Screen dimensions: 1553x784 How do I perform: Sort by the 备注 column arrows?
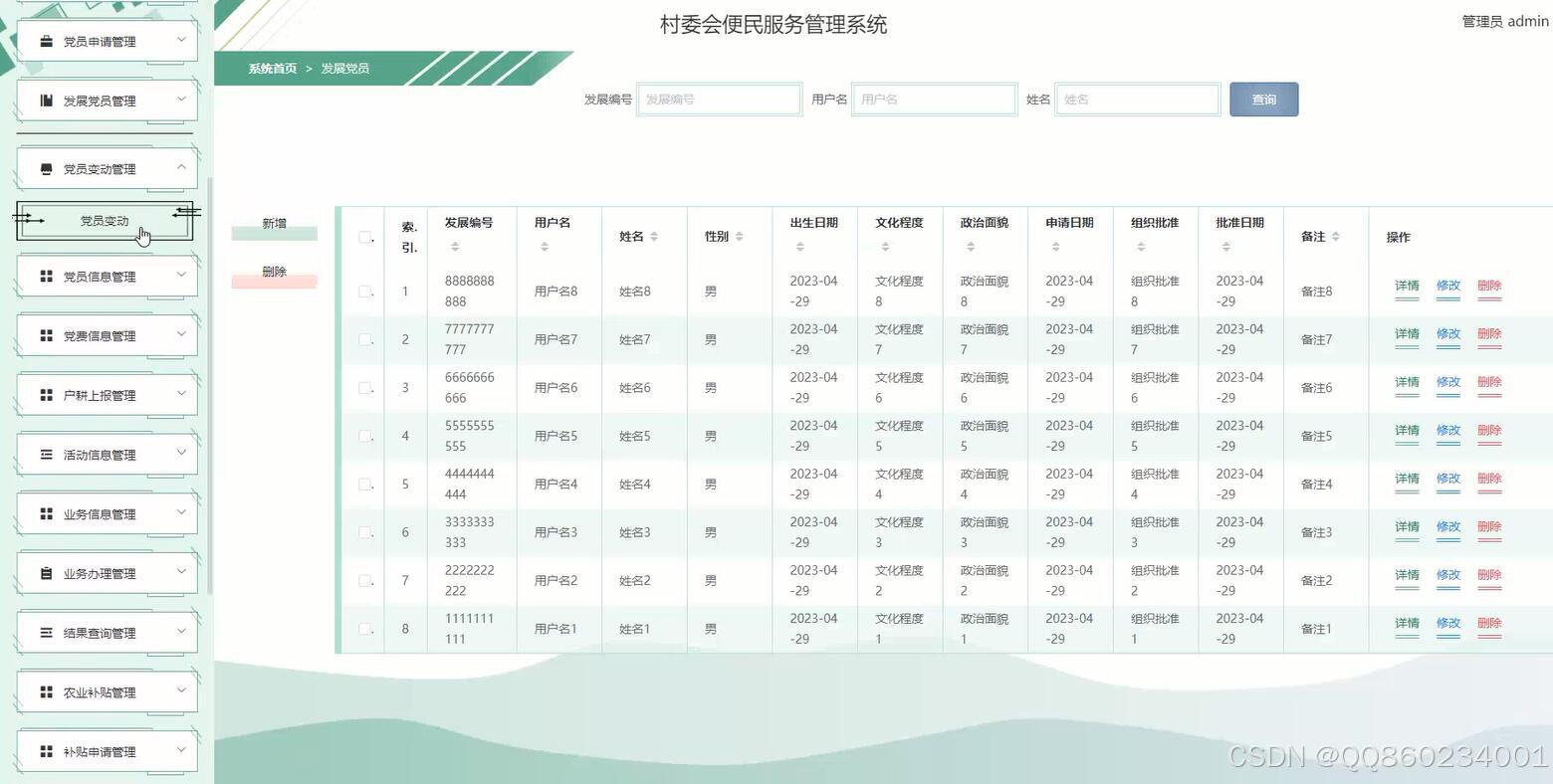[x=1336, y=237]
